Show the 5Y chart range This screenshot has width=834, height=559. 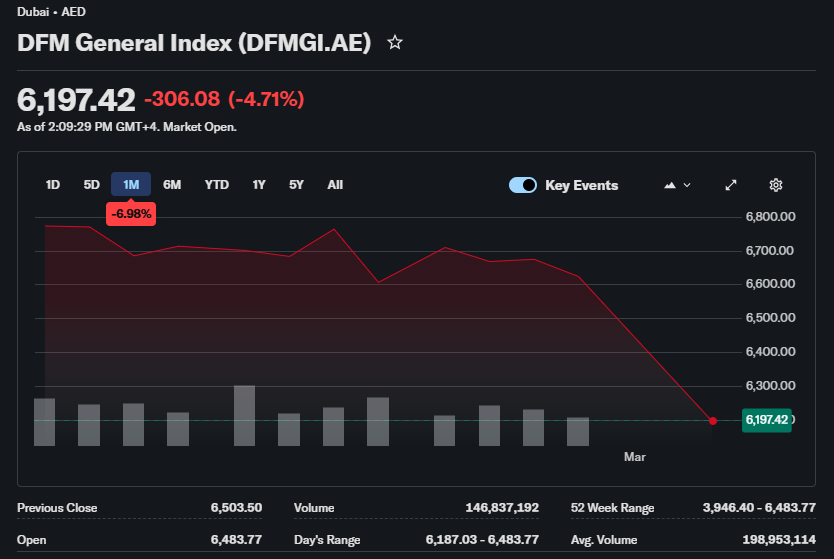(x=296, y=185)
